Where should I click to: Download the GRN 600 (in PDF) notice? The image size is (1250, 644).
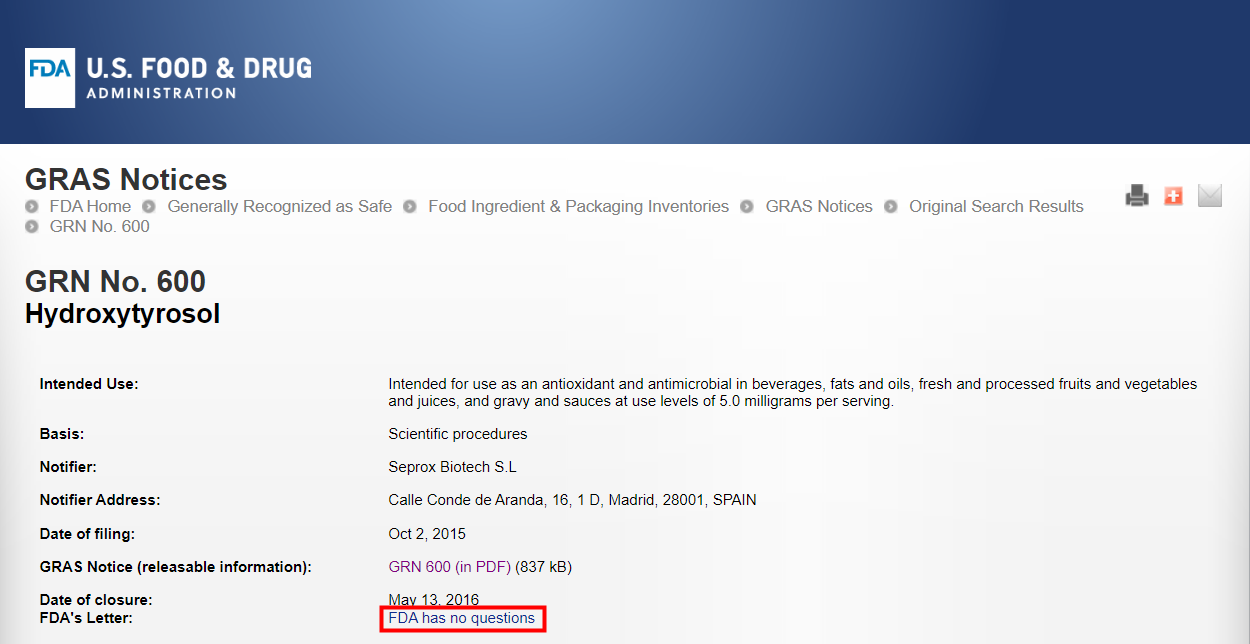click(449, 567)
